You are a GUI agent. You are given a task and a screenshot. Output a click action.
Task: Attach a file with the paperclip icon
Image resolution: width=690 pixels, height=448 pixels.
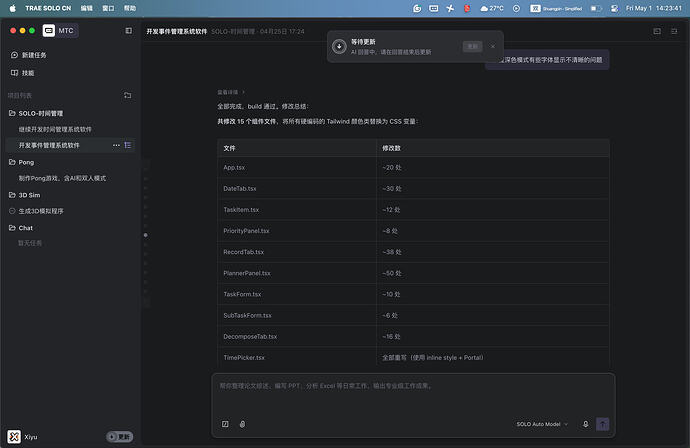click(242, 424)
